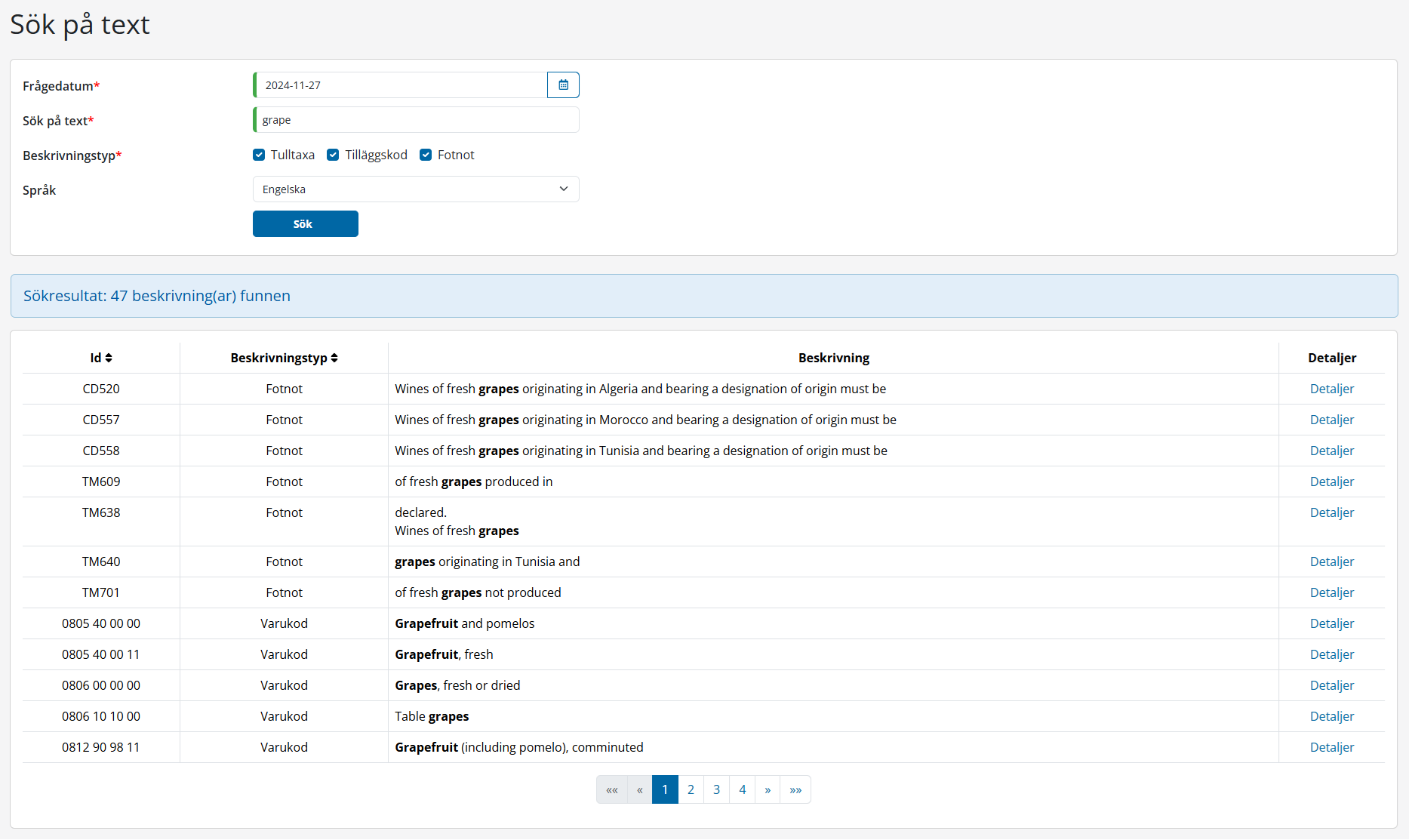Click the Frågedatum date field

tap(400, 85)
